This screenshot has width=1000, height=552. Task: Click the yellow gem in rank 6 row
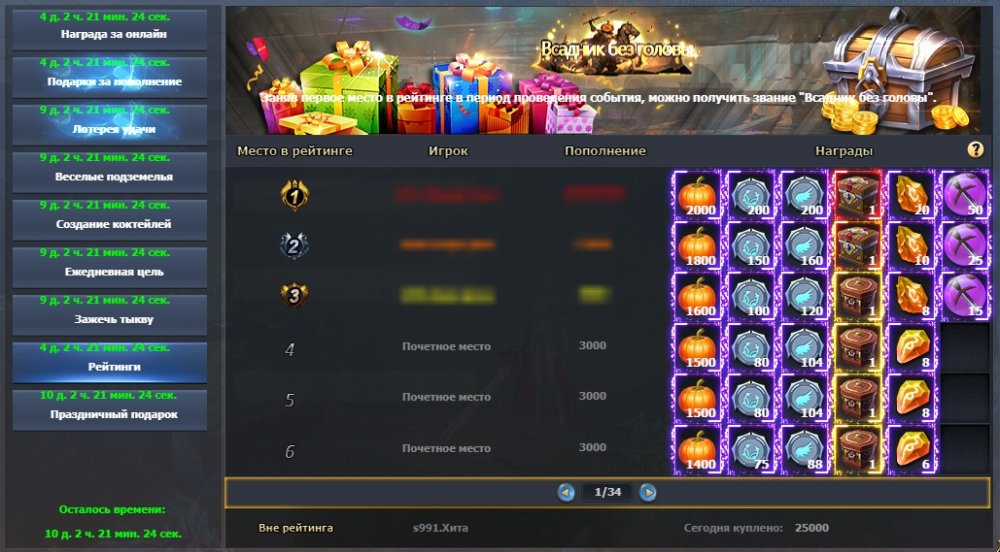pyautogui.click(x=911, y=450)
